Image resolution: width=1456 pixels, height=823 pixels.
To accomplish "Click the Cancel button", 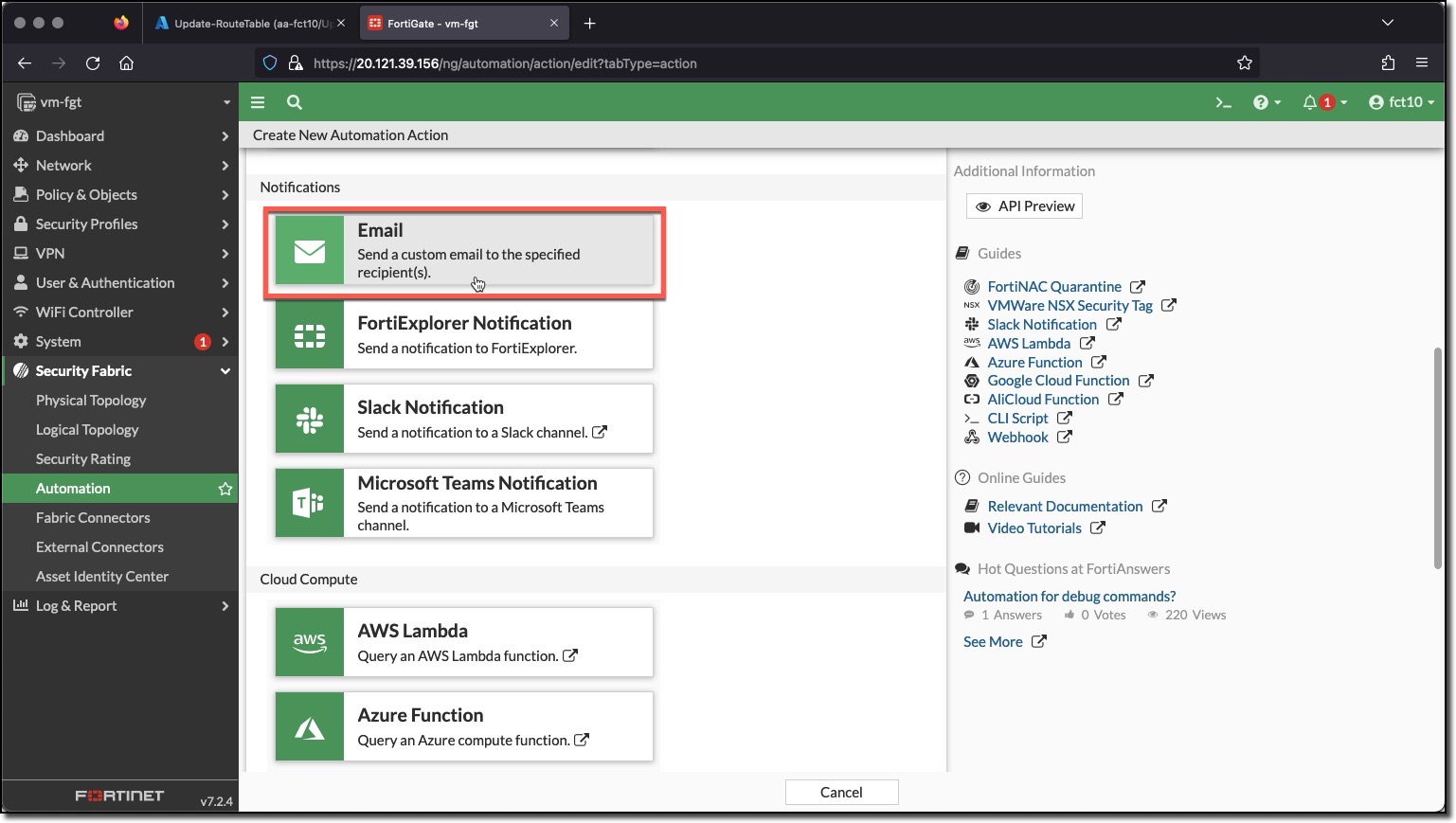I will click(841, 793).
